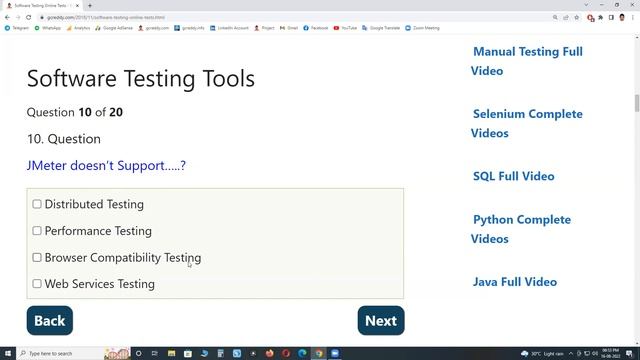This screenshot has width=640, height=360.
Task: Open the Telegram bookmark
Action: click(17, 28)
